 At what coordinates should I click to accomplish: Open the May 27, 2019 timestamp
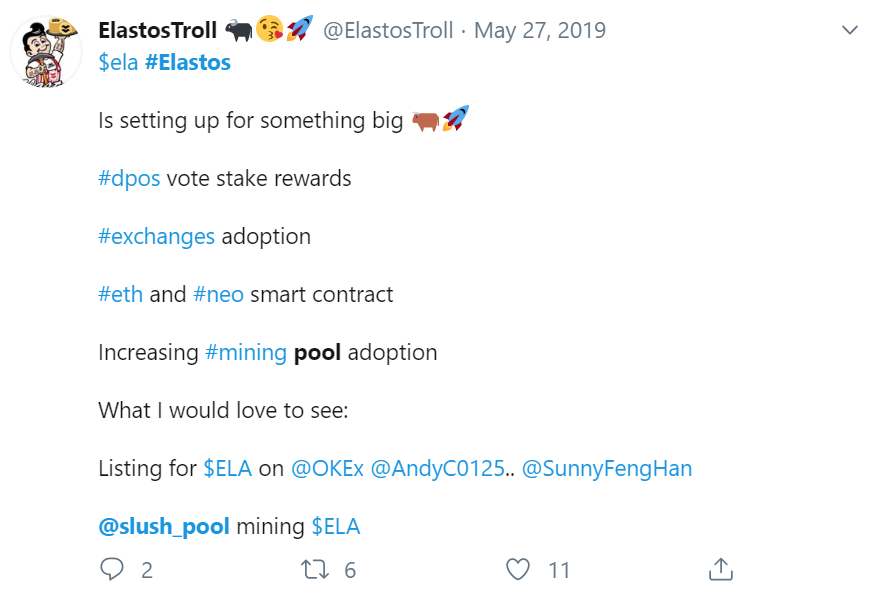pos(540,31)
